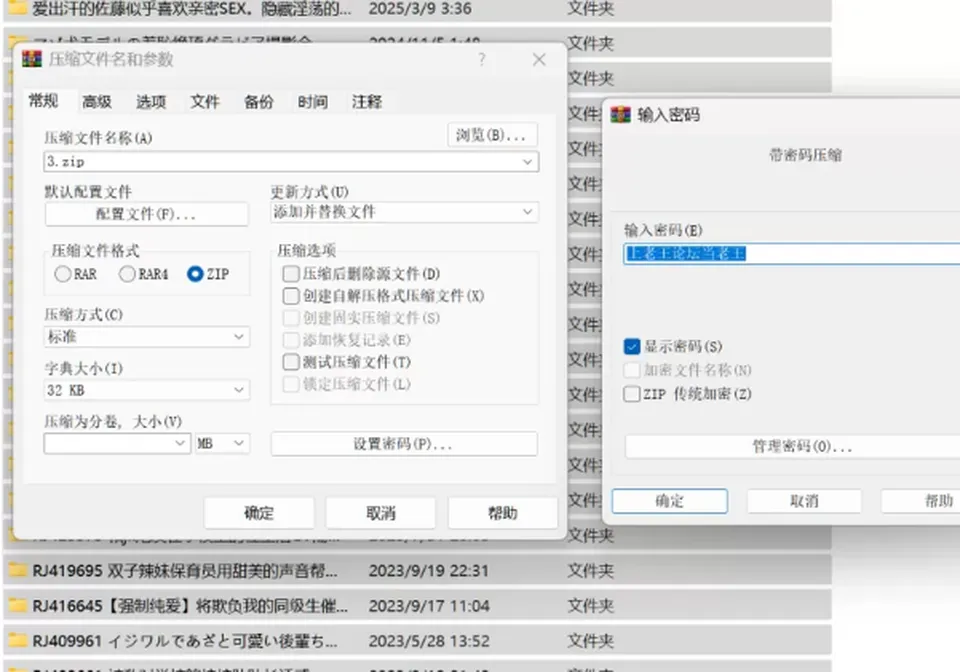Click the folder icon for RJ409961
The width and height of the screenshot is (960, 672).
(18, 641)
